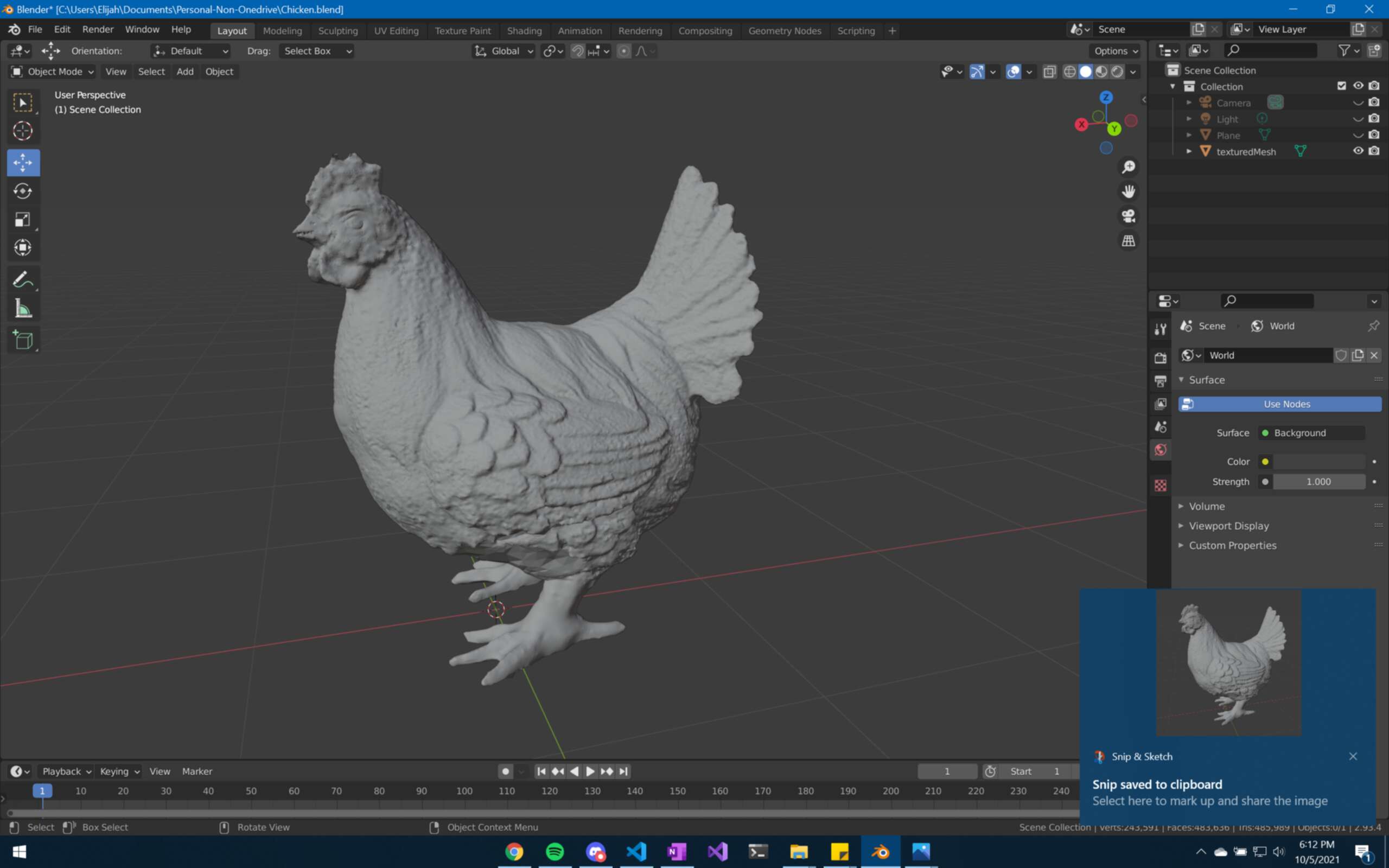This screenshot has width=1389, height=868.
Task: Disable texturedMesh in renders camera icon
Action: pyautogui.click(x=1374, y=151)
